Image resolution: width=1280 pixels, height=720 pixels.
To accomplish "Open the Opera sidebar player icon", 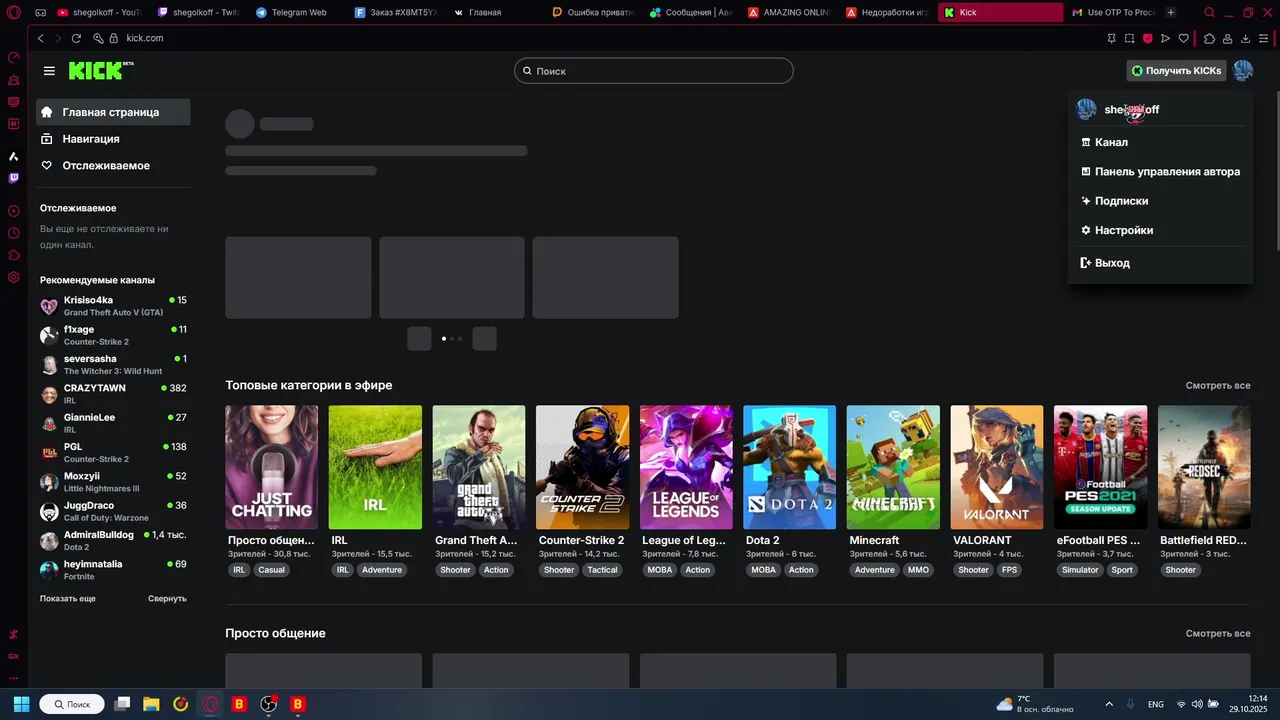I will pyautogui.click(x=14, y=211).
